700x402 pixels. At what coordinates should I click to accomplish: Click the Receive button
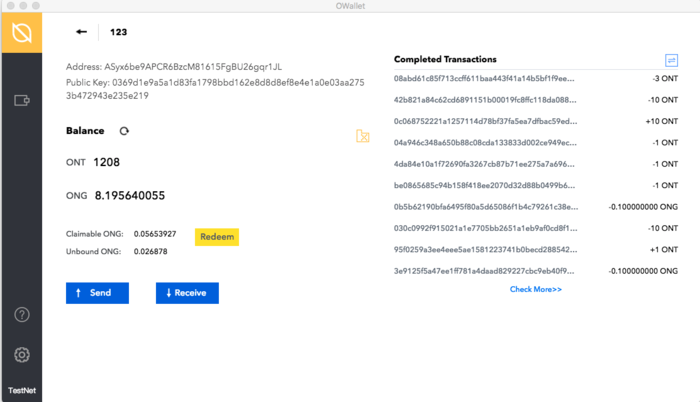tap(187, 293)
